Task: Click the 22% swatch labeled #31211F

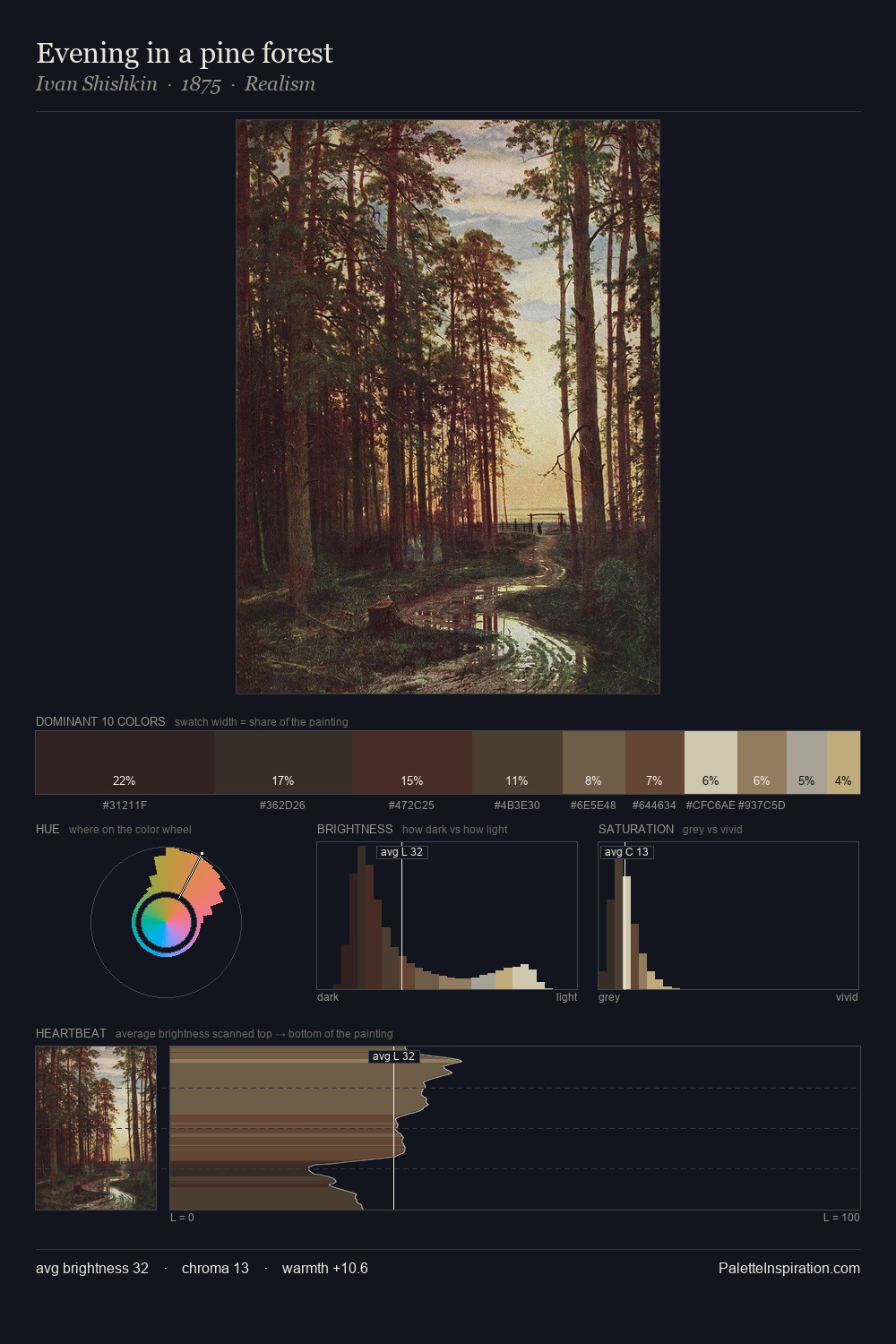Action: pyautogui.click(x=125, y=762)
